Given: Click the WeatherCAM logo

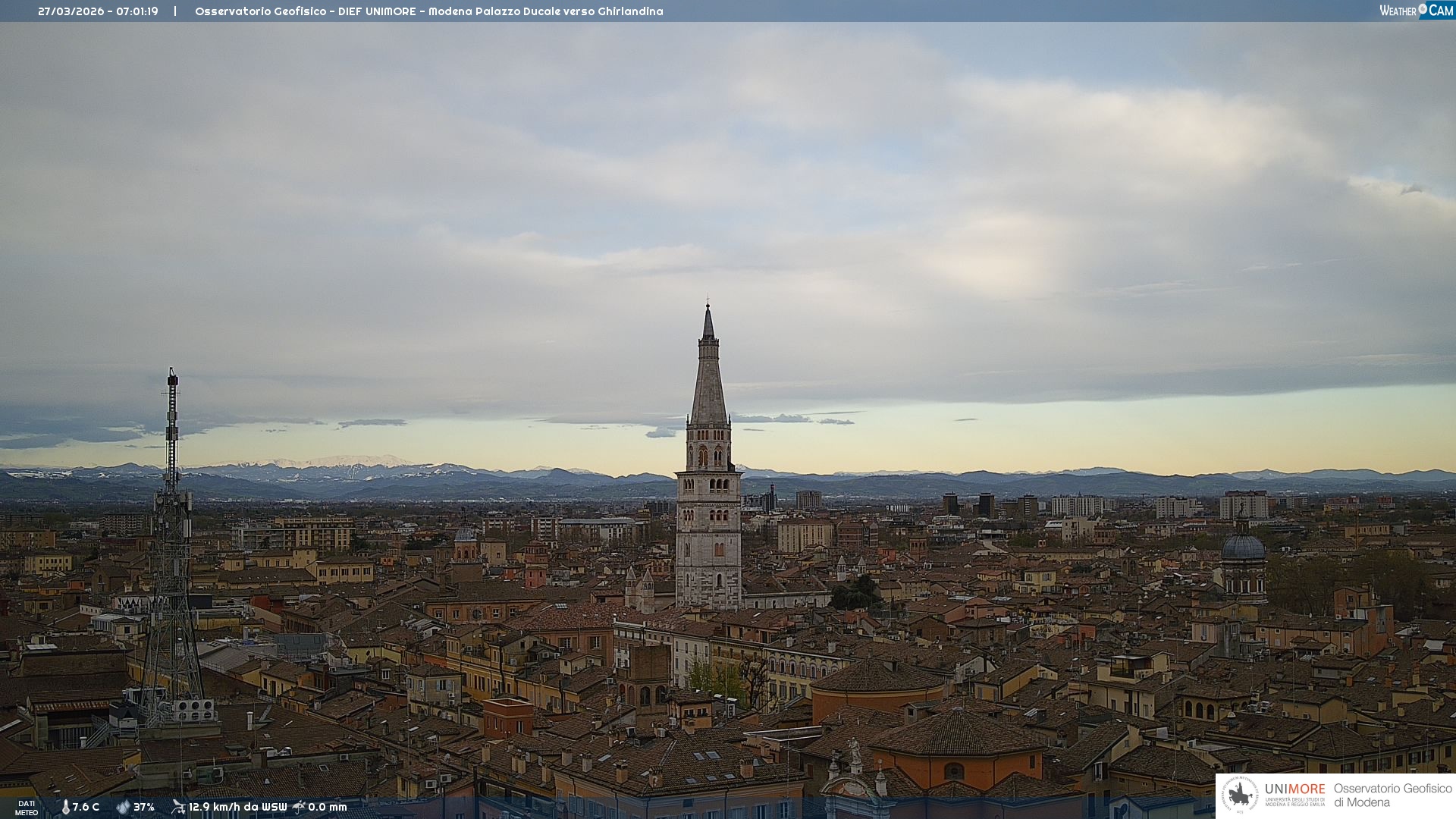Looking at the screenshot, I should click(1416, 11).
